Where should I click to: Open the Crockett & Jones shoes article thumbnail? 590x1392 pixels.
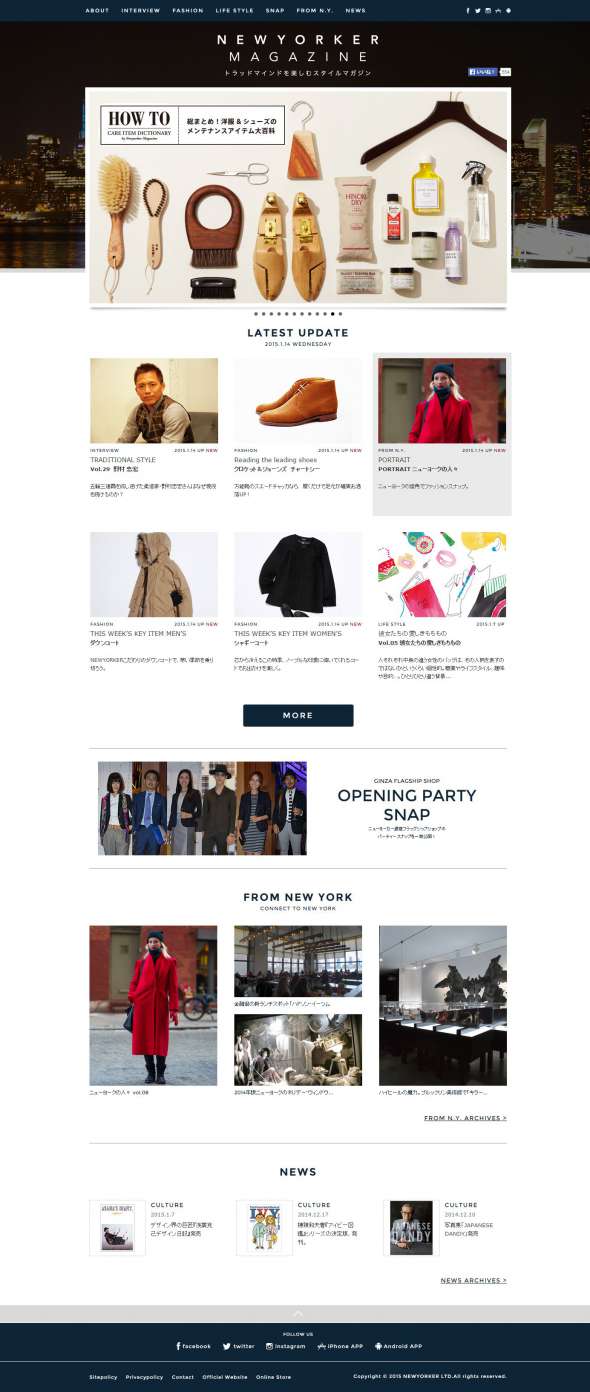pyautogui.click(x=298, y=401)
